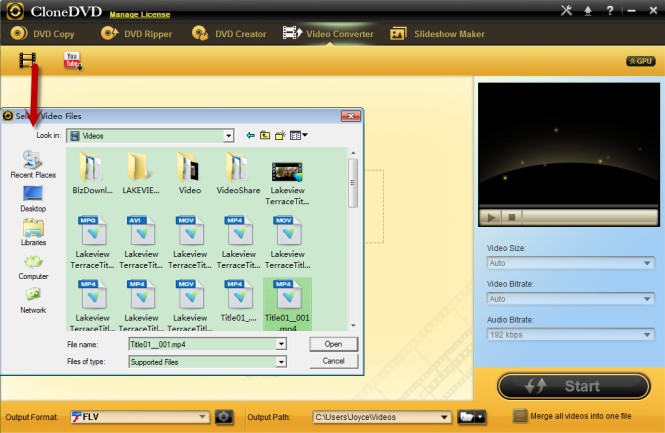Browse output folder icon
Screen dimensions: 665x433
point(467,417)
